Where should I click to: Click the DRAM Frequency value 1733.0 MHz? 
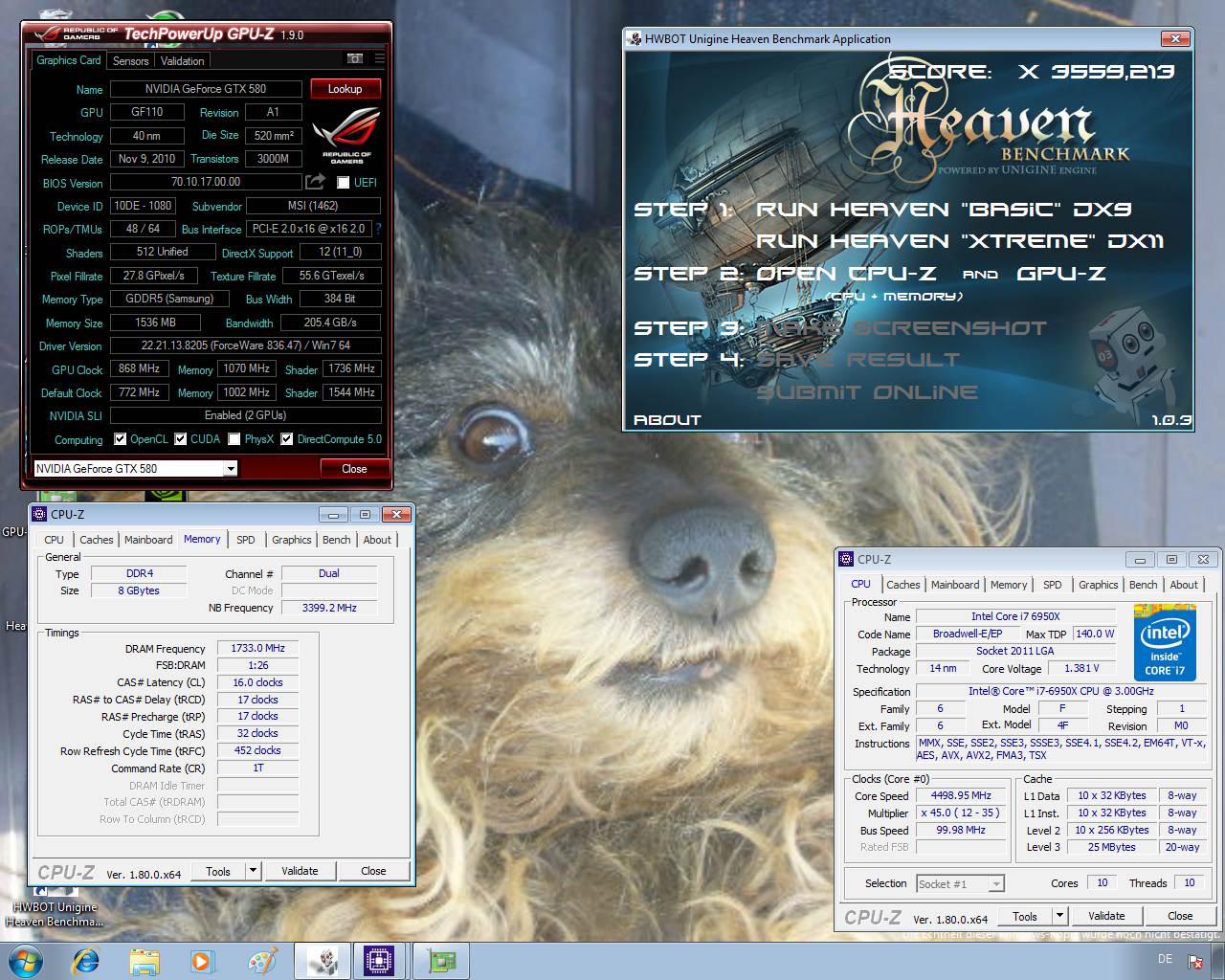pyautogui.click(x=258, y=648)
